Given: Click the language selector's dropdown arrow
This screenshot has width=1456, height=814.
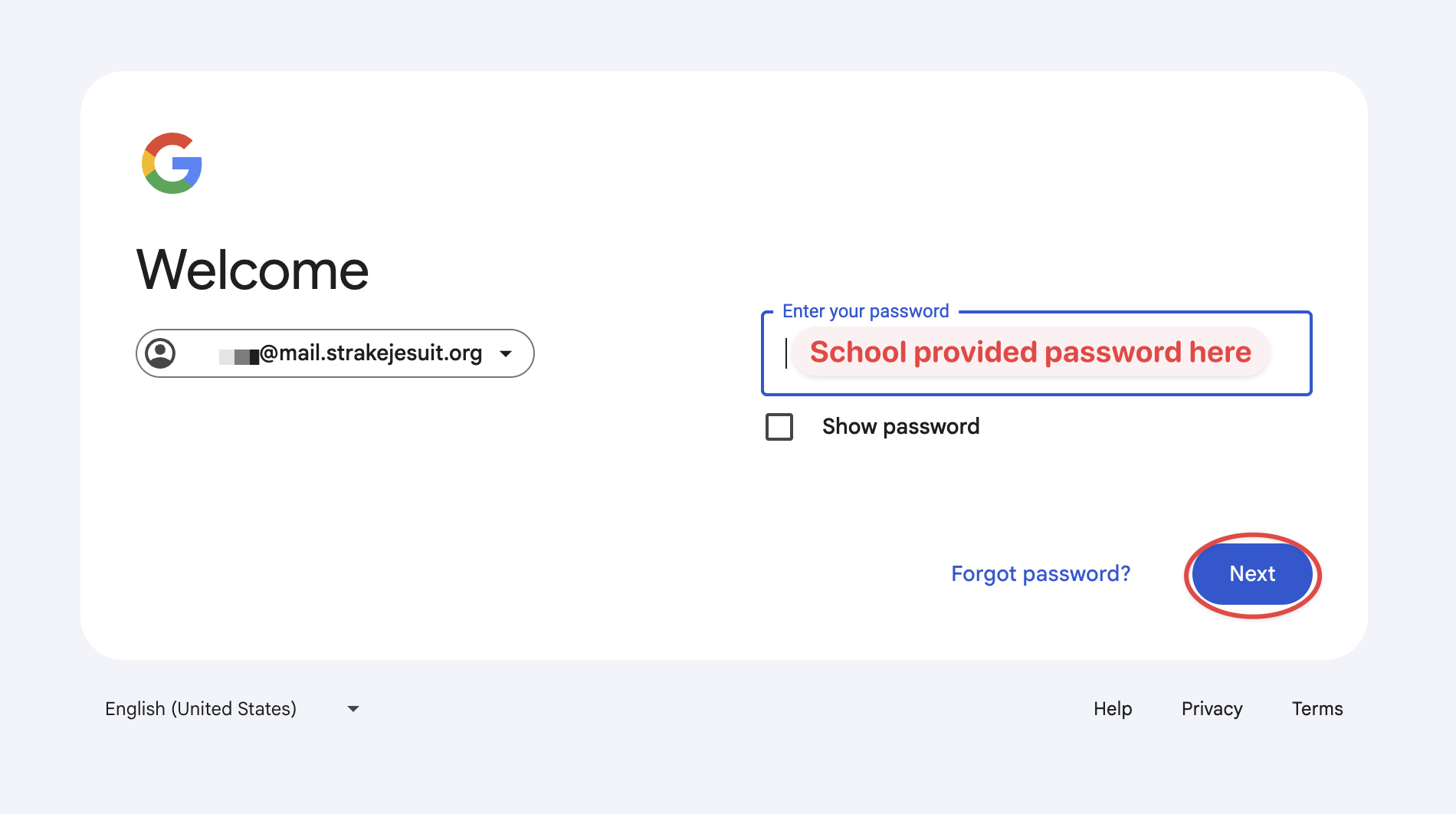Looking at the screenshot, I should (x=353, y=709).
